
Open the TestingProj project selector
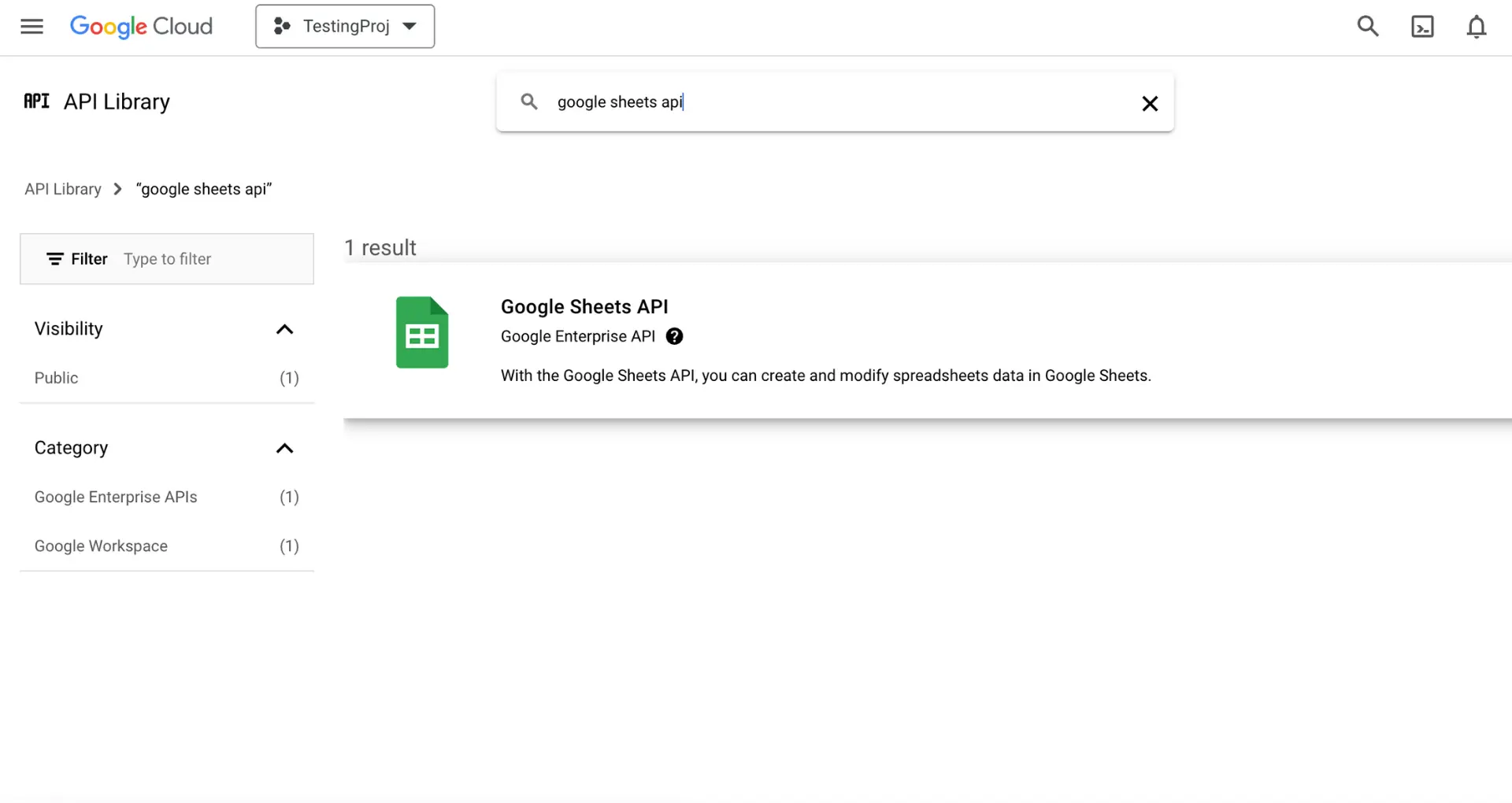[x=345, y=27]
